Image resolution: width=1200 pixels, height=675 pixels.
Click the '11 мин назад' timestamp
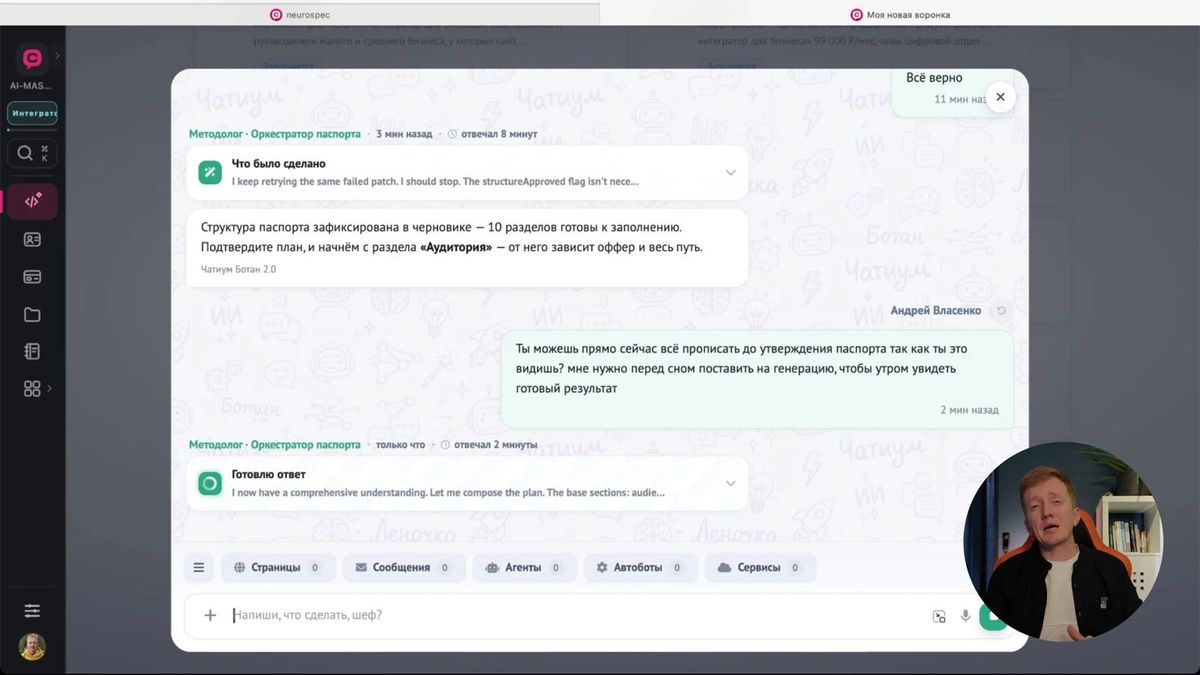coord(960,99)
